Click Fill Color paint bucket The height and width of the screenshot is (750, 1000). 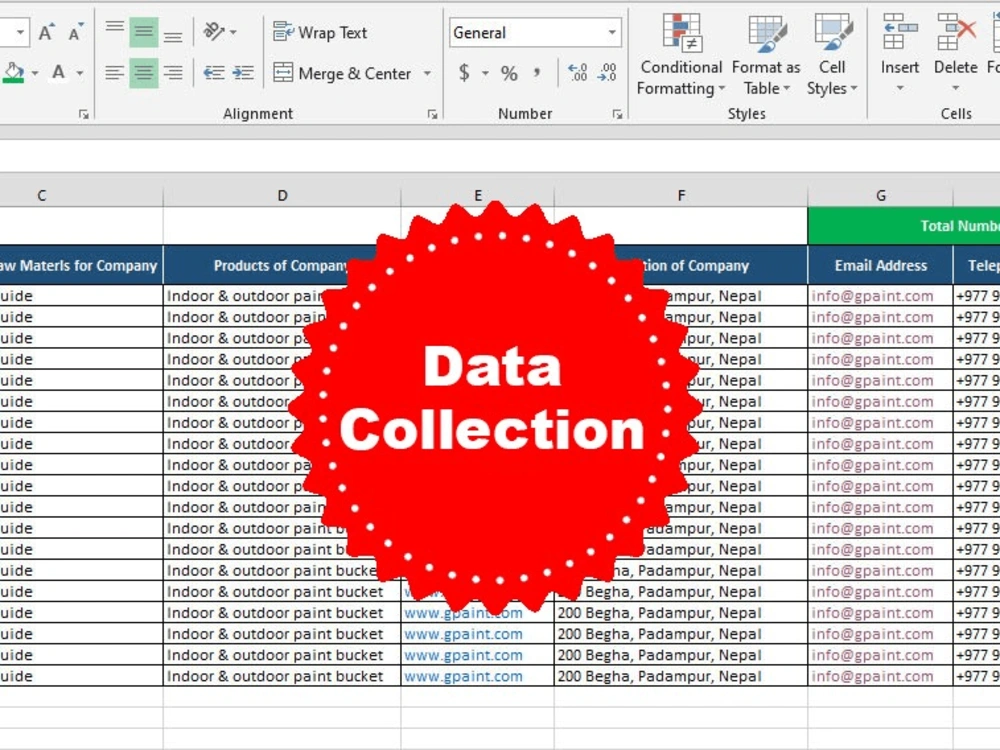(x=13, y=73)
